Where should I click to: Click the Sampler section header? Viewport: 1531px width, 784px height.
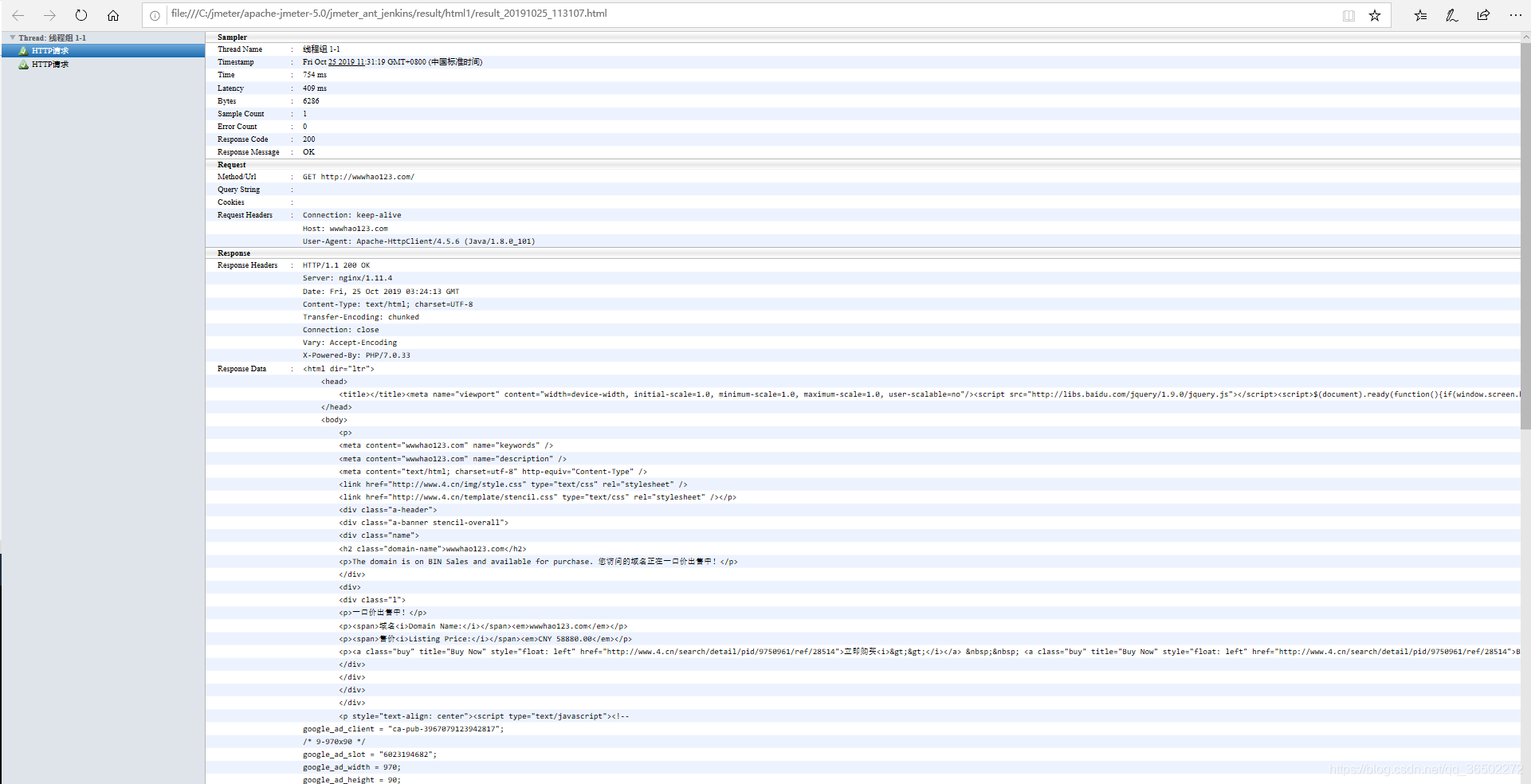[x=232, y=37]
